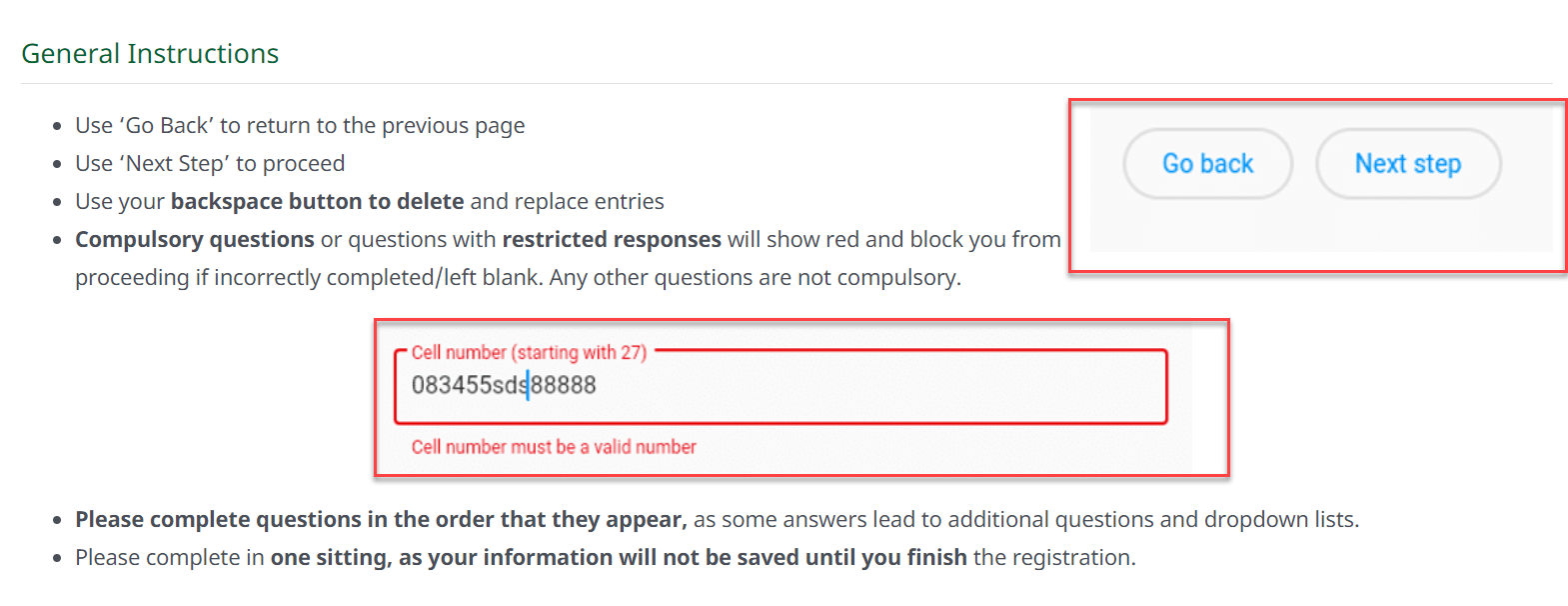Image resolution: width=1568 pixels, height=606 pixels.
Task: Click the bold 'one sitting' text
Action: [x=330, y=558]
